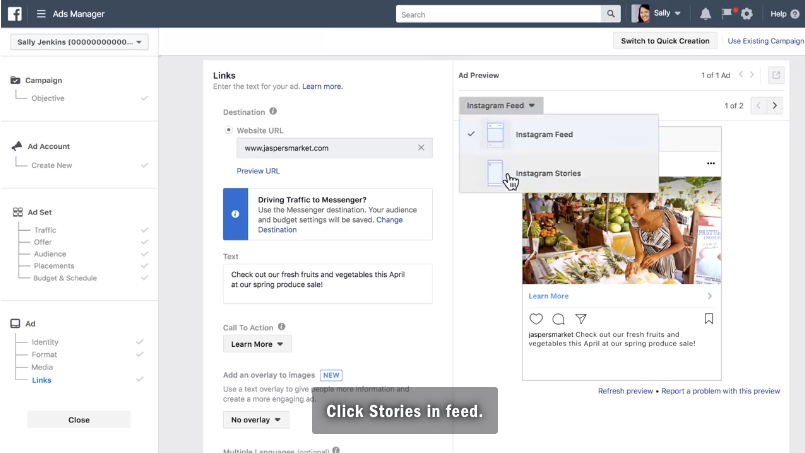Go to Placements under Ad Set
Image resolution: width=805 pixels, height=453 pixels.
54,266
